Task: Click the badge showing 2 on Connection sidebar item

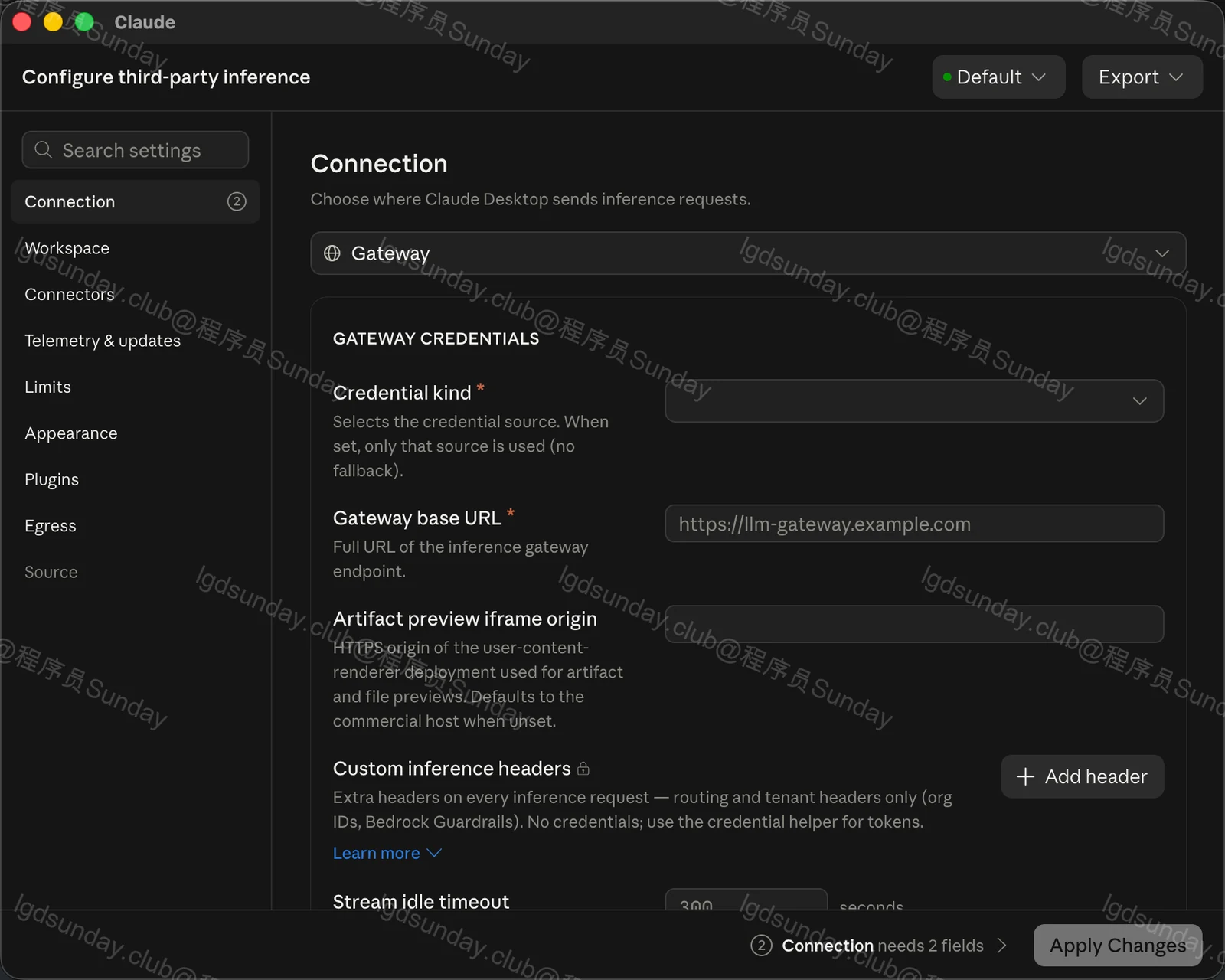Action: coord(237,201)
